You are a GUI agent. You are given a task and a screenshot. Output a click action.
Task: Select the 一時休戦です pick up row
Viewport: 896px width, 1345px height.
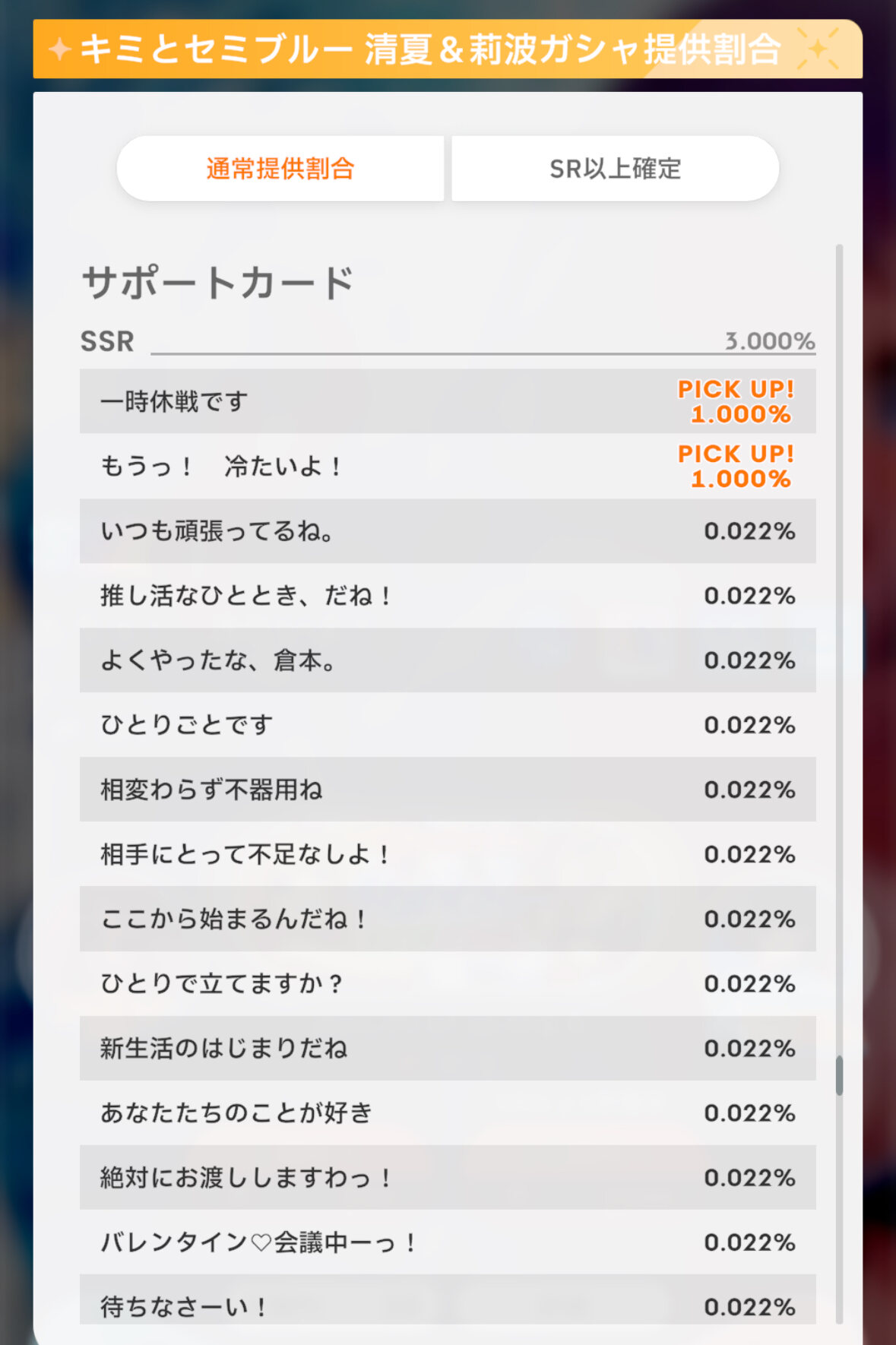(x=448, y=401)
